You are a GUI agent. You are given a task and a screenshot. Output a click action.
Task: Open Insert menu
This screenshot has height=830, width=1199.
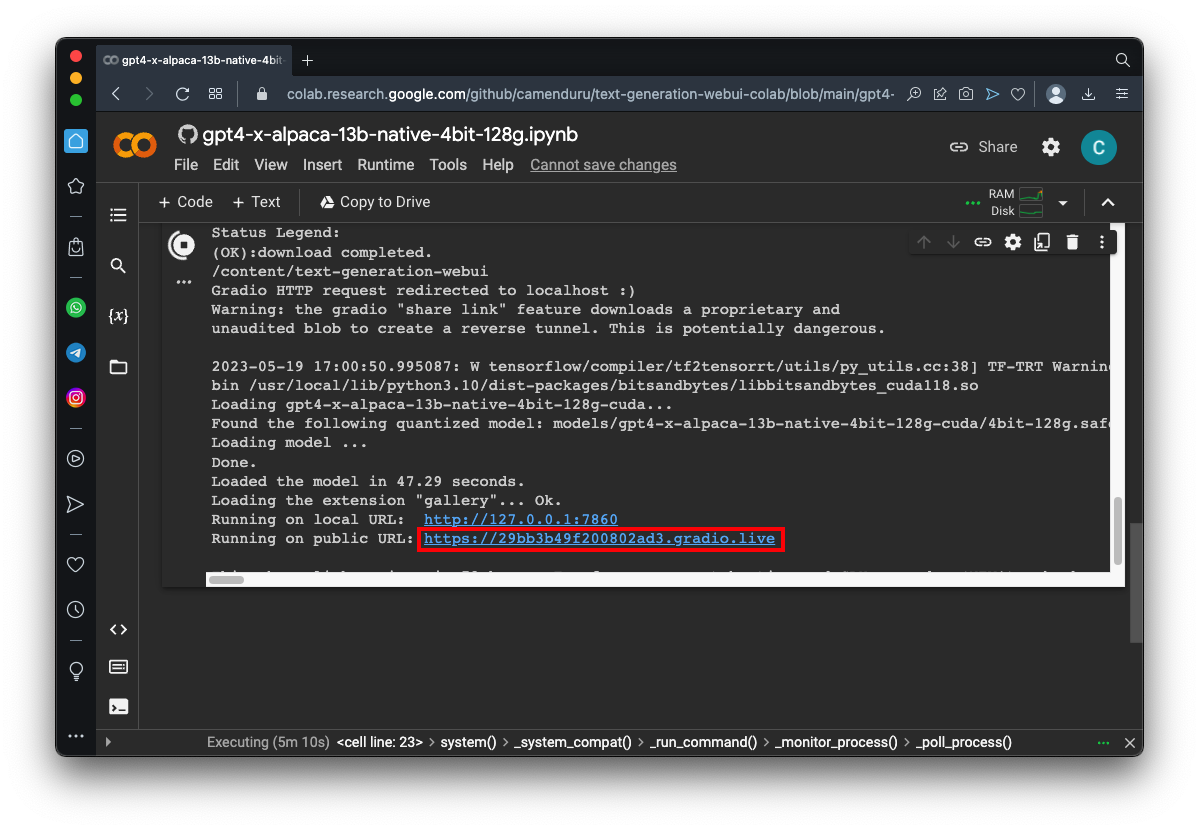point(322,165)
